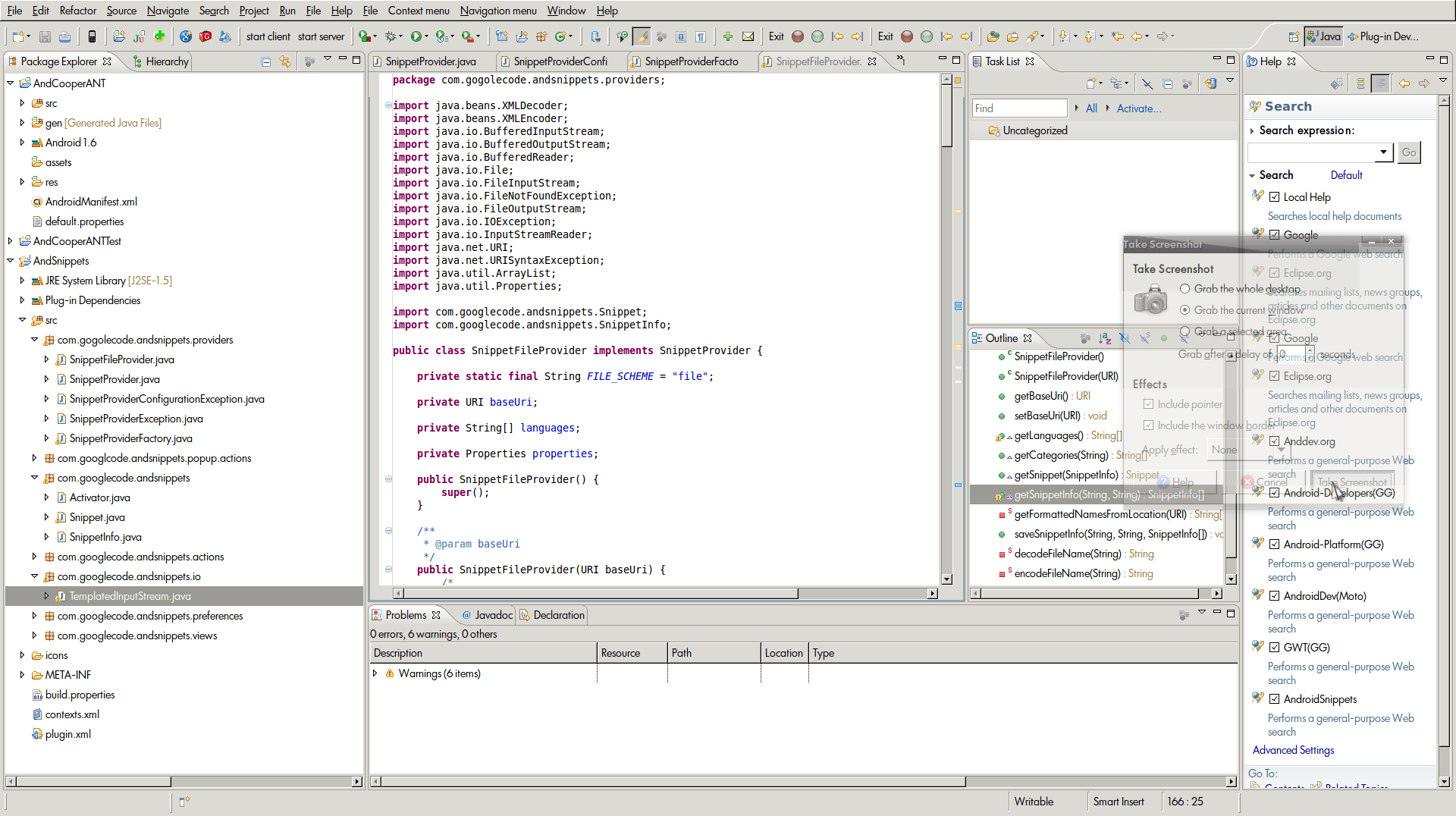
Task: Click the Google search toolbar icon
Action: click(x=185, y=36)
